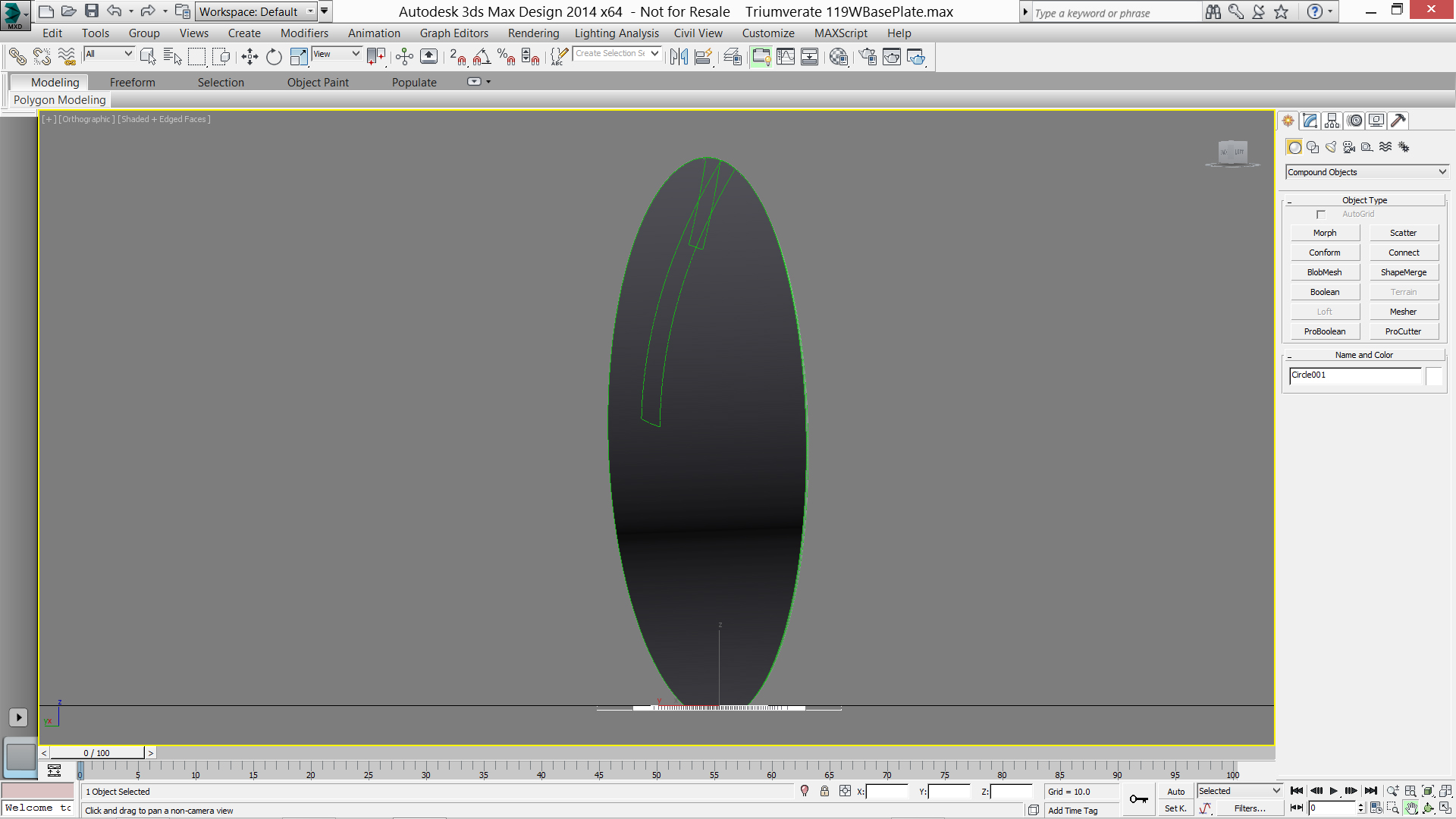The height and width of the screenshot is (819, 1456).
Task: Click the Maximize Viewport Toggle icon
Action: (x=1446, y=808)
